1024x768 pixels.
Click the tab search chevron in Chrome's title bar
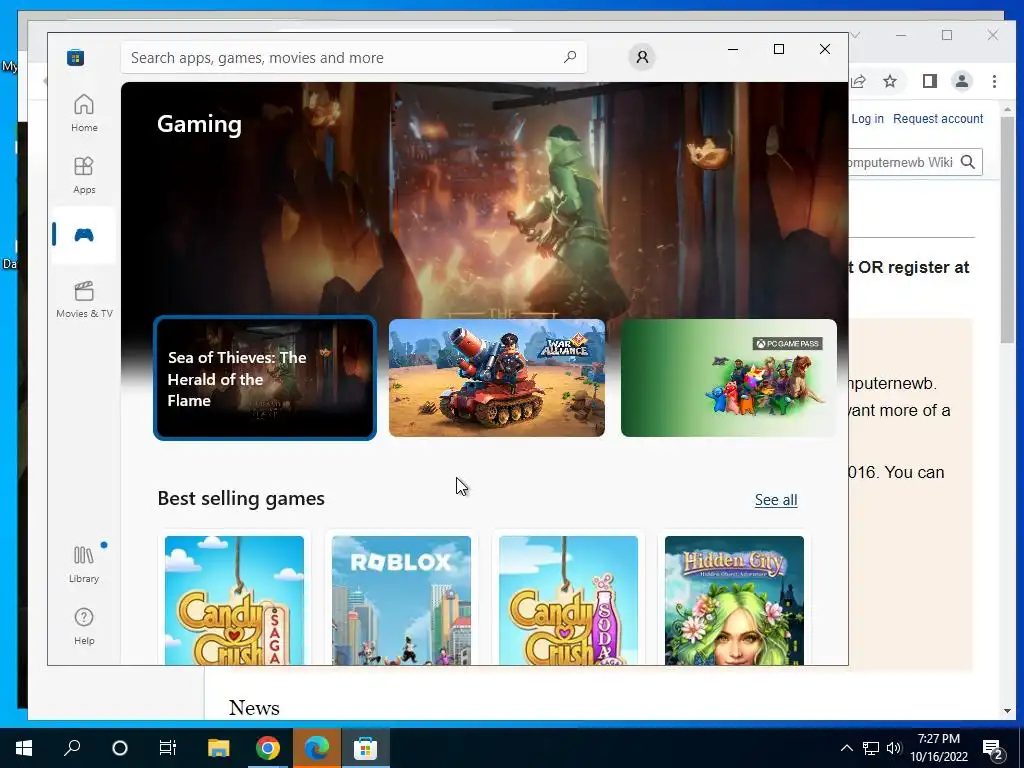(856, 35)
